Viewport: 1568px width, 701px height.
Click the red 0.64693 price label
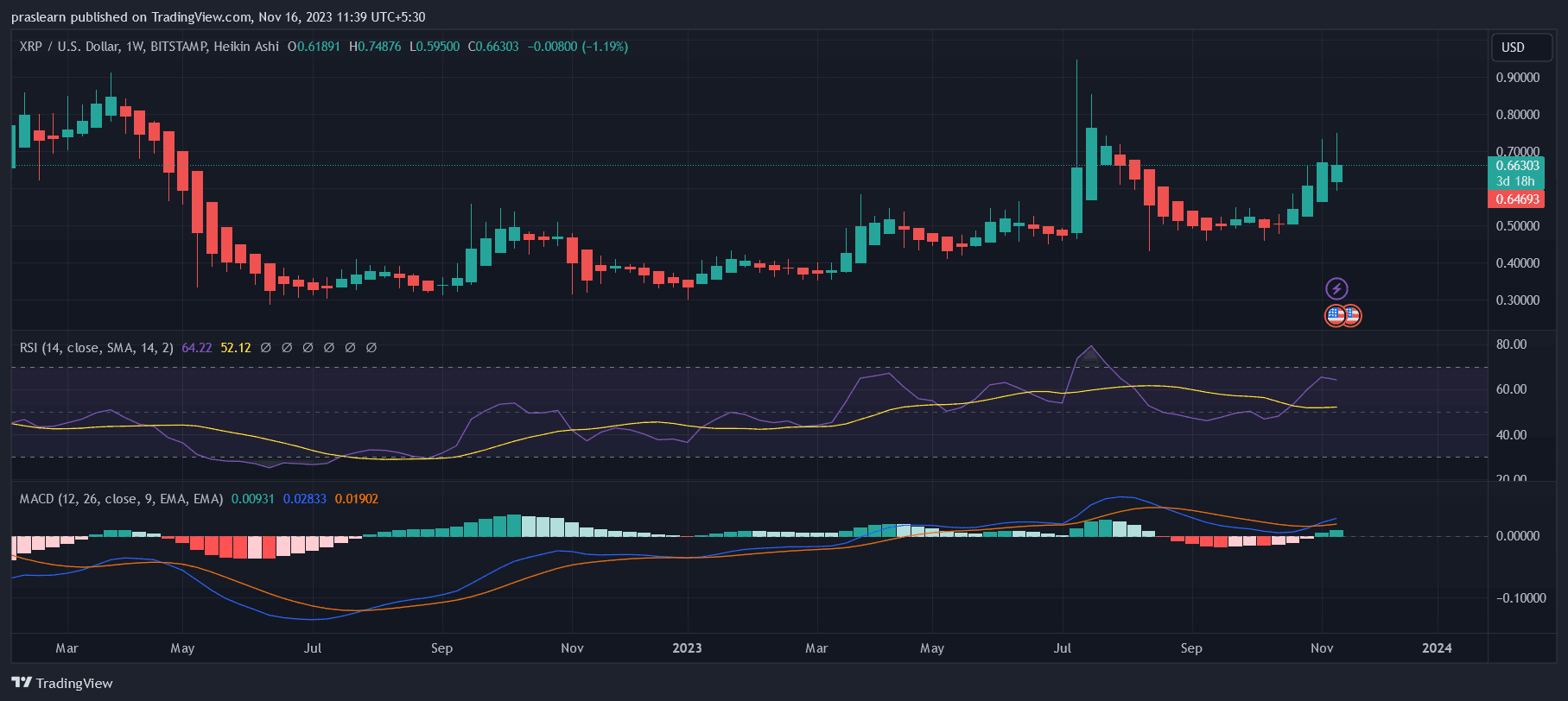pyautogui.click(x=1517, y=199)
